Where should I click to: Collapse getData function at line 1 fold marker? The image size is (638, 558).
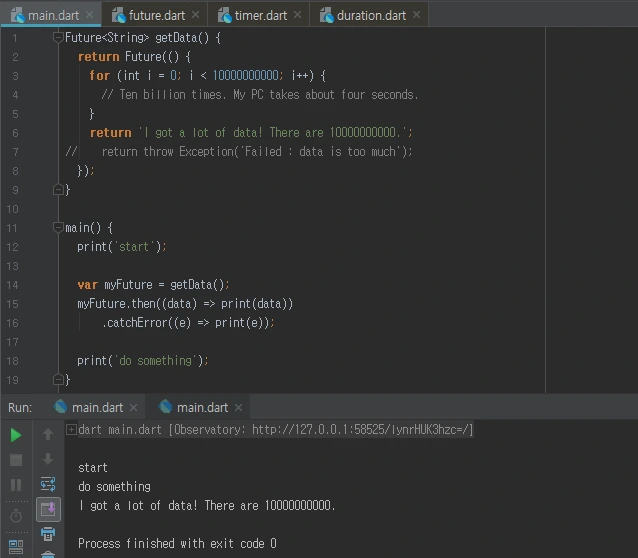coord(58,37)
